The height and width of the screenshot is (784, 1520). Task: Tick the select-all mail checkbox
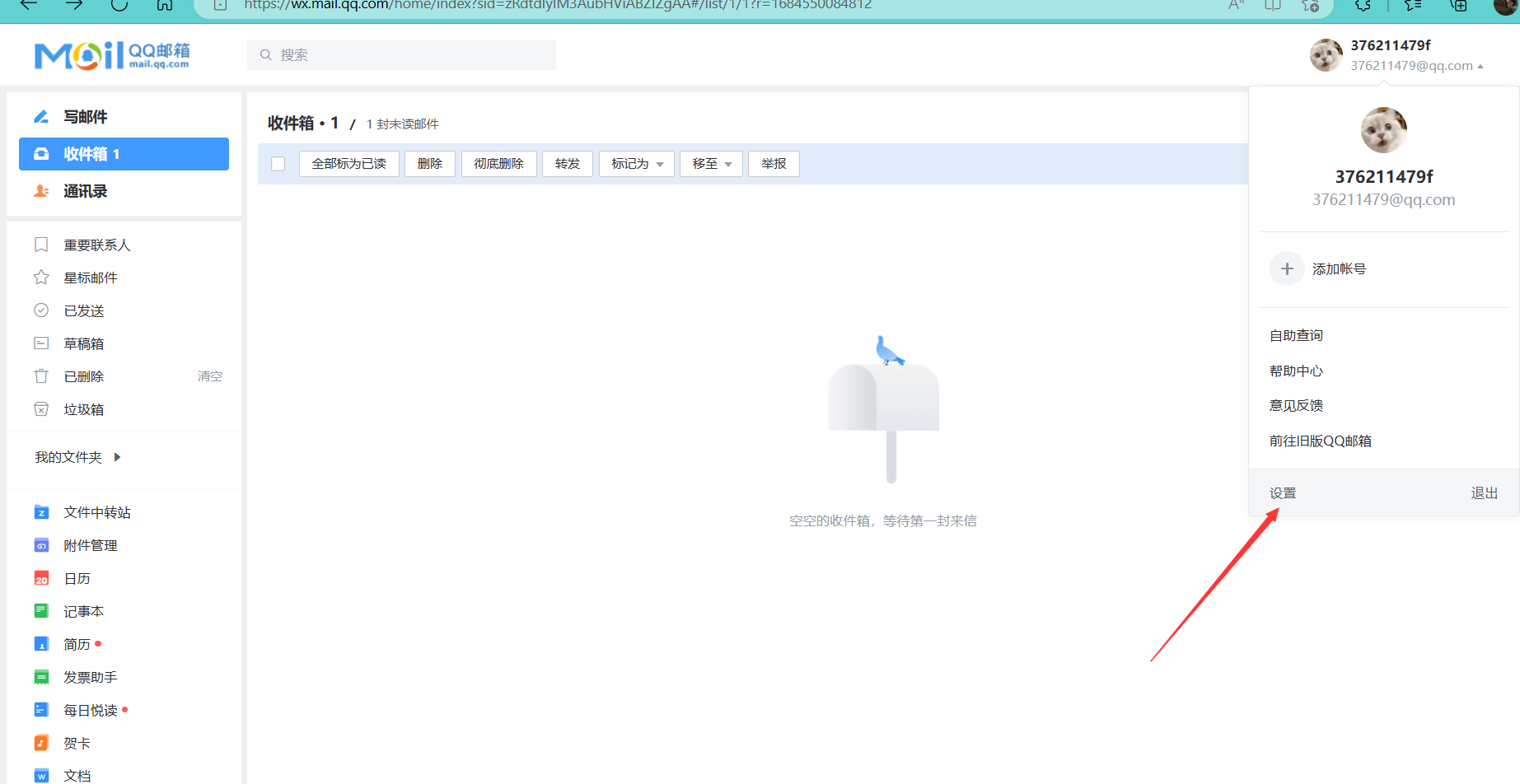(278, 164)
